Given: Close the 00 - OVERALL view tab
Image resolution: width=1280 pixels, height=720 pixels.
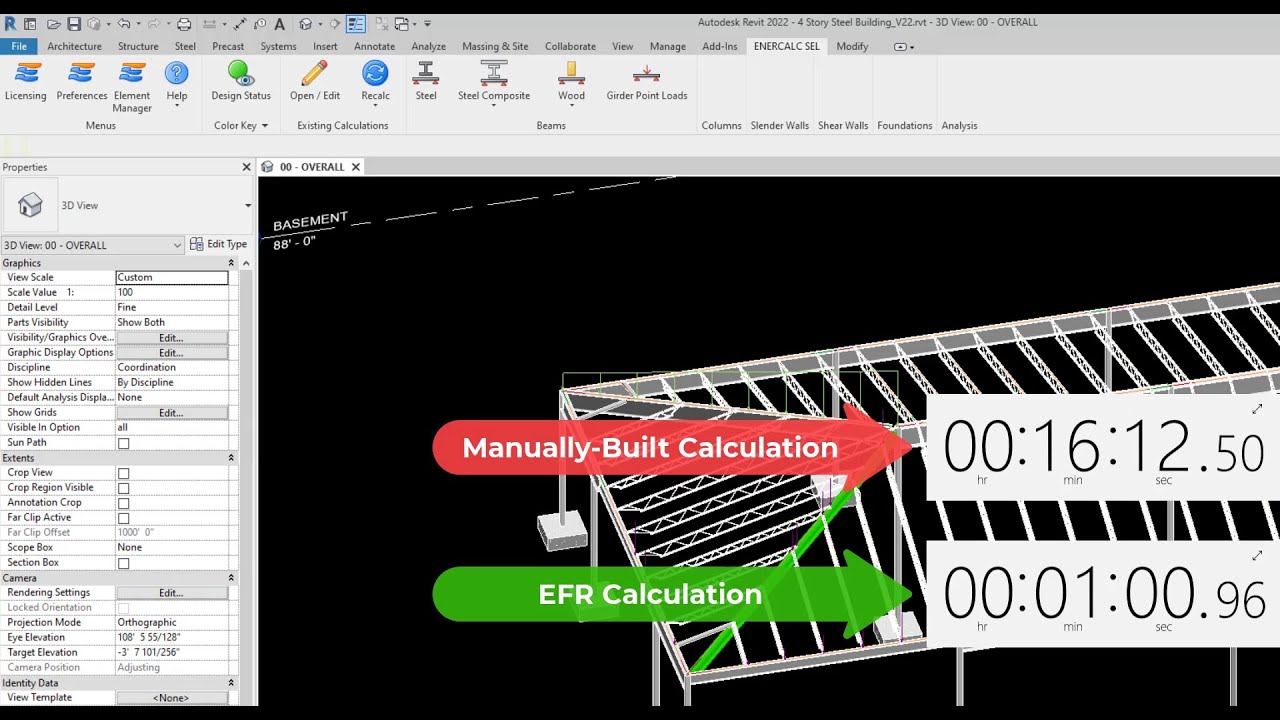Looking at the screenshot, I should (355, 167).
